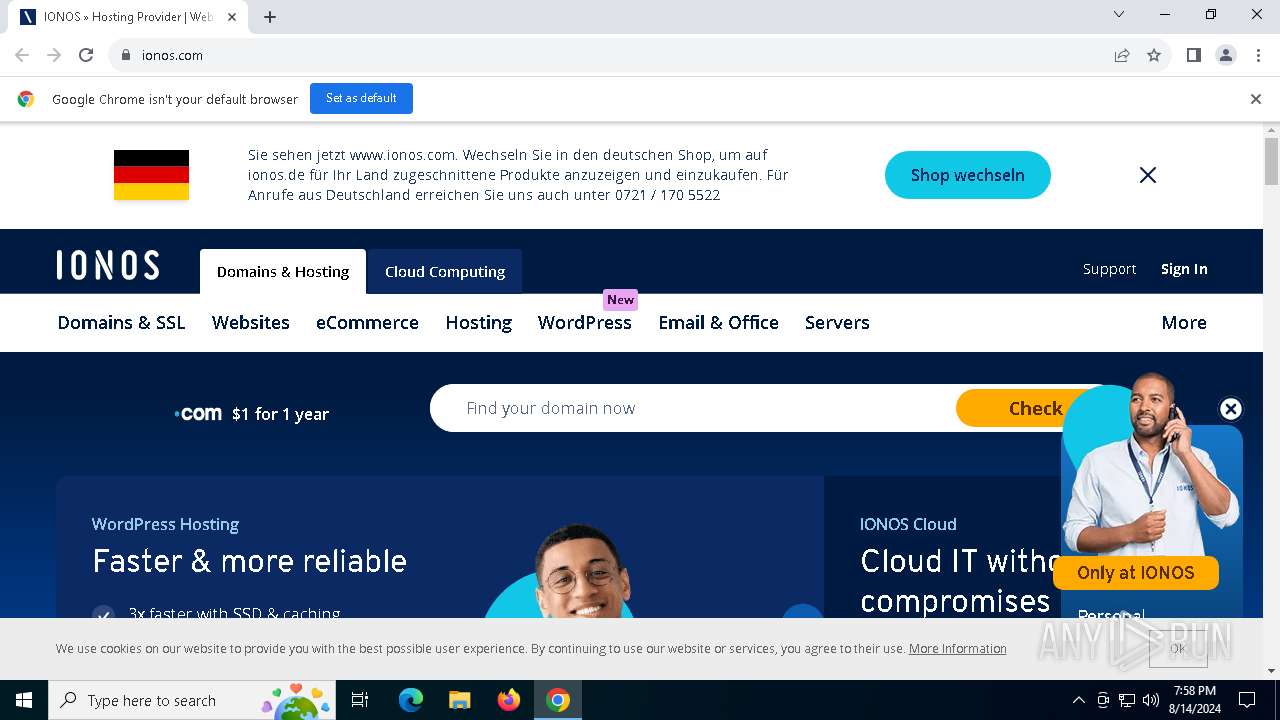The width and height of the screenshot is (1280, 720).
Task: Open the eCommerce menu
Action: (x=367, y=323)
